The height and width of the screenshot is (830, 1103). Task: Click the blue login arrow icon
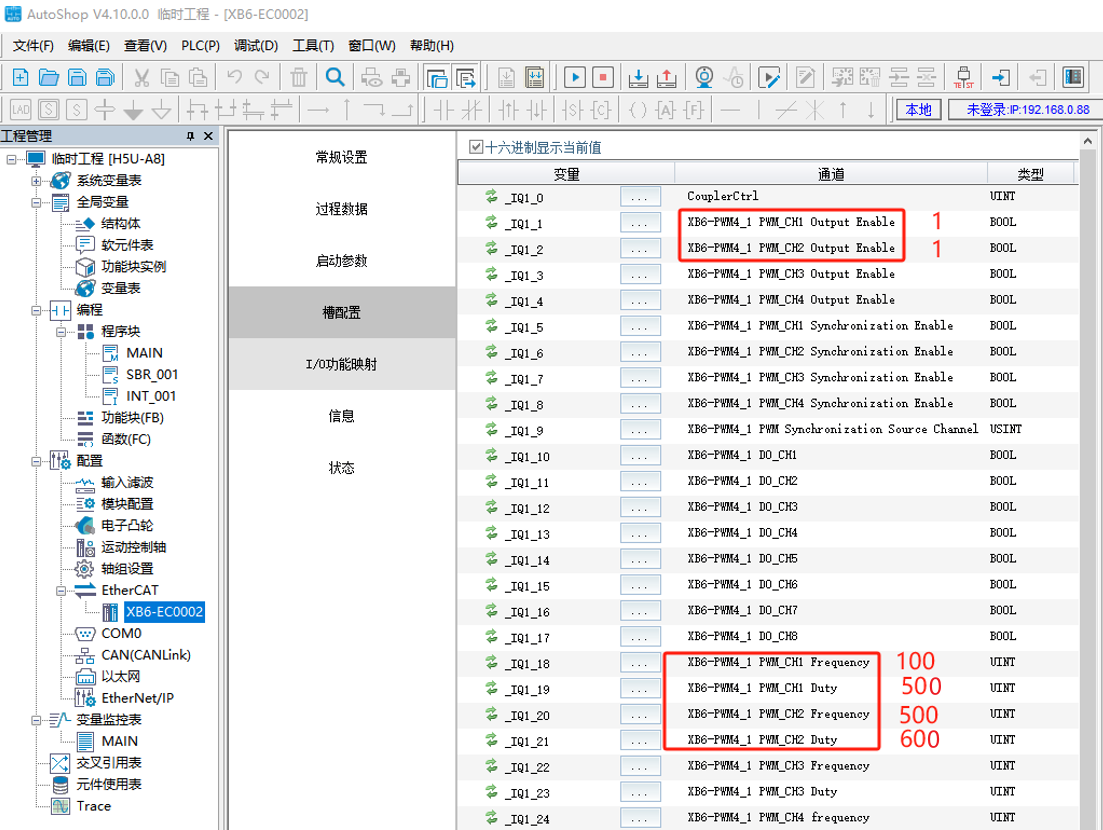coord(1000,77)
